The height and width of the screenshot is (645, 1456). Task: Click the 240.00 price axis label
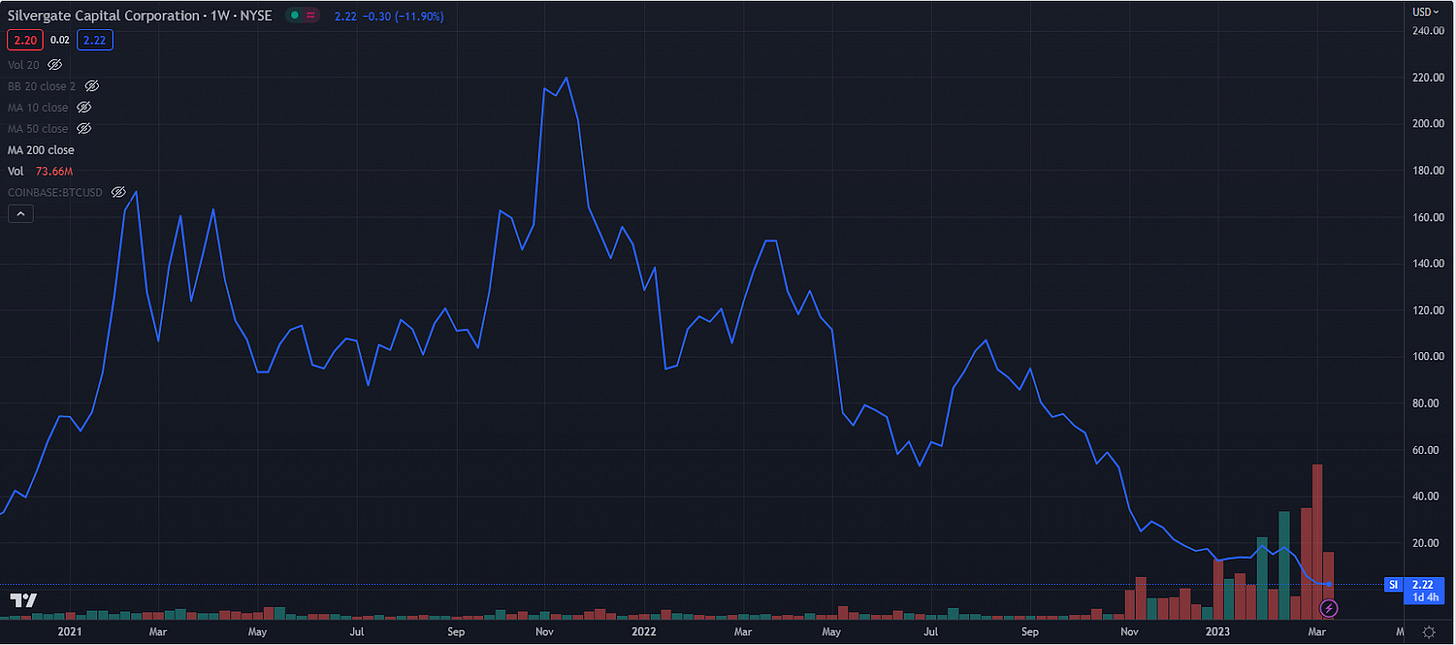(1427, 31)
